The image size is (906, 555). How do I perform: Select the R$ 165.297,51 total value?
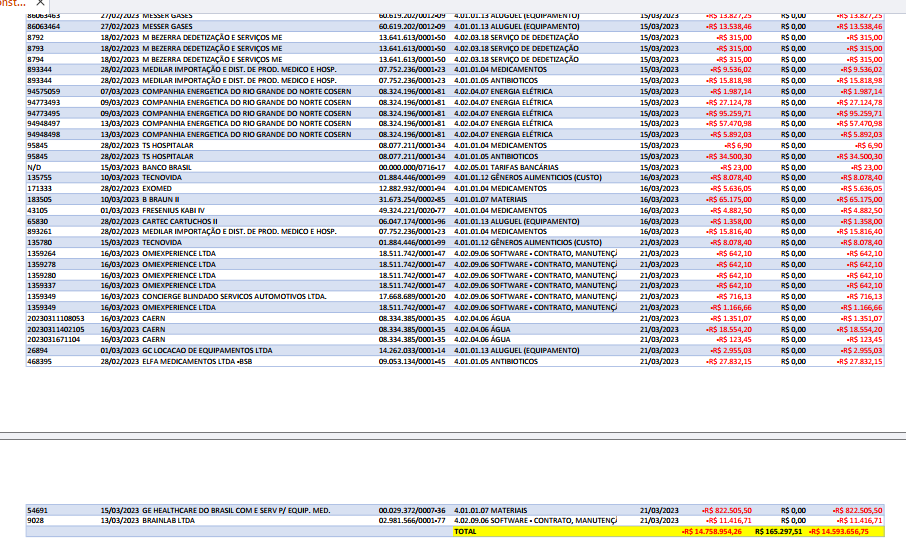click(x=780, y=532)
